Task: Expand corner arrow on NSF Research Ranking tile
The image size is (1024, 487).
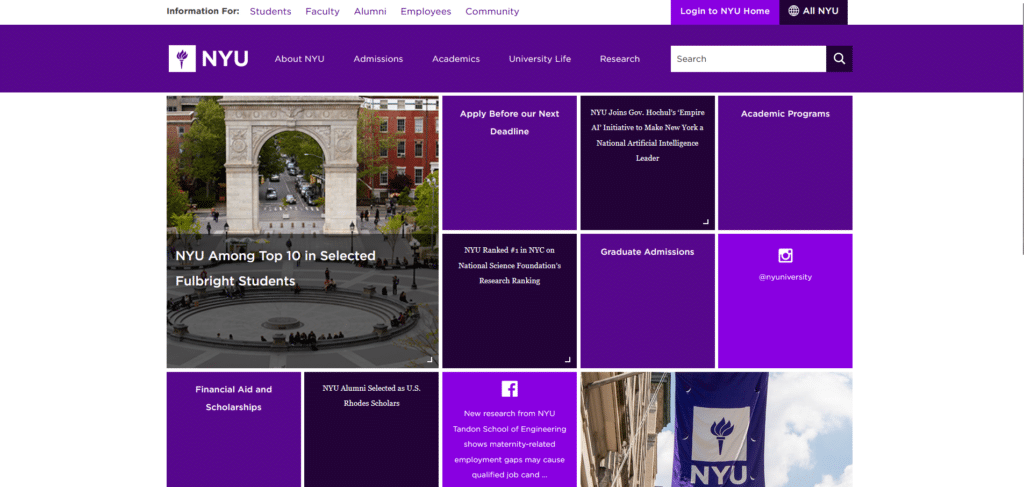Action: (568, 360)
